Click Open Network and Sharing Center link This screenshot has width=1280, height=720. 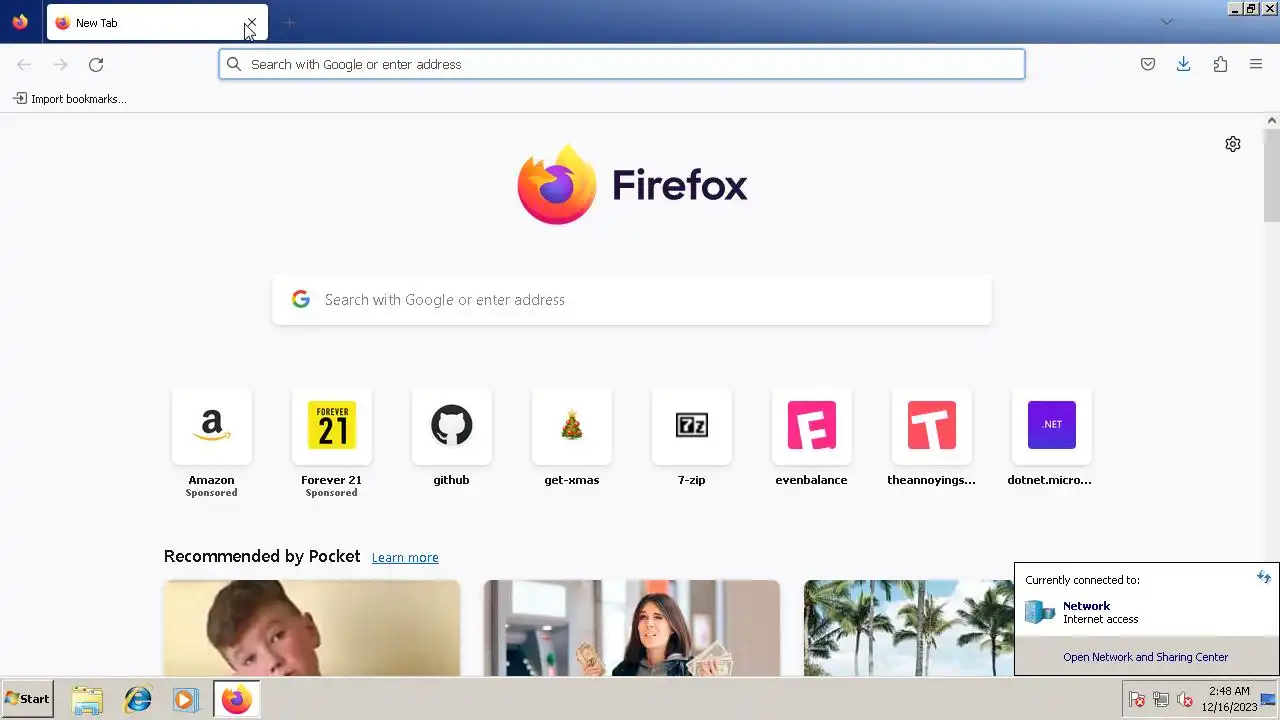tap(1145, 657)
